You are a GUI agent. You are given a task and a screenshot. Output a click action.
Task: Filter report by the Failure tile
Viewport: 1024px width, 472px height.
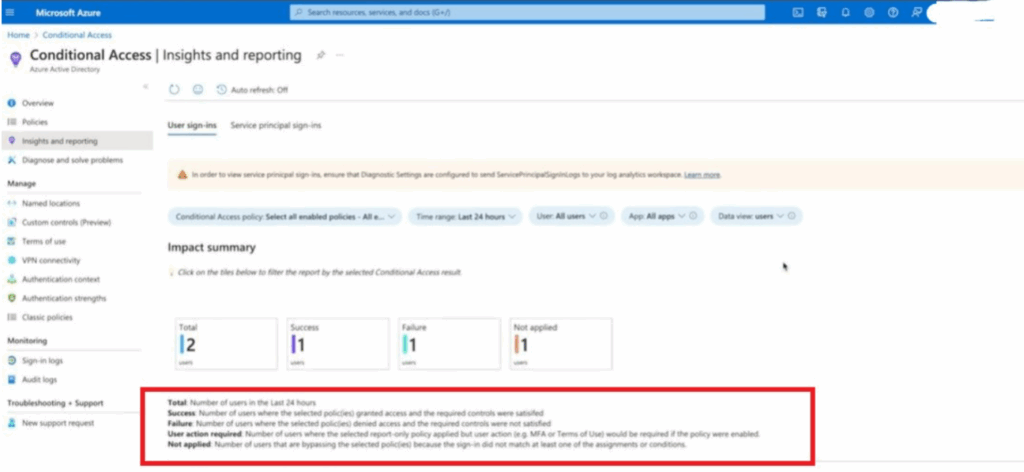pos(449,343)
